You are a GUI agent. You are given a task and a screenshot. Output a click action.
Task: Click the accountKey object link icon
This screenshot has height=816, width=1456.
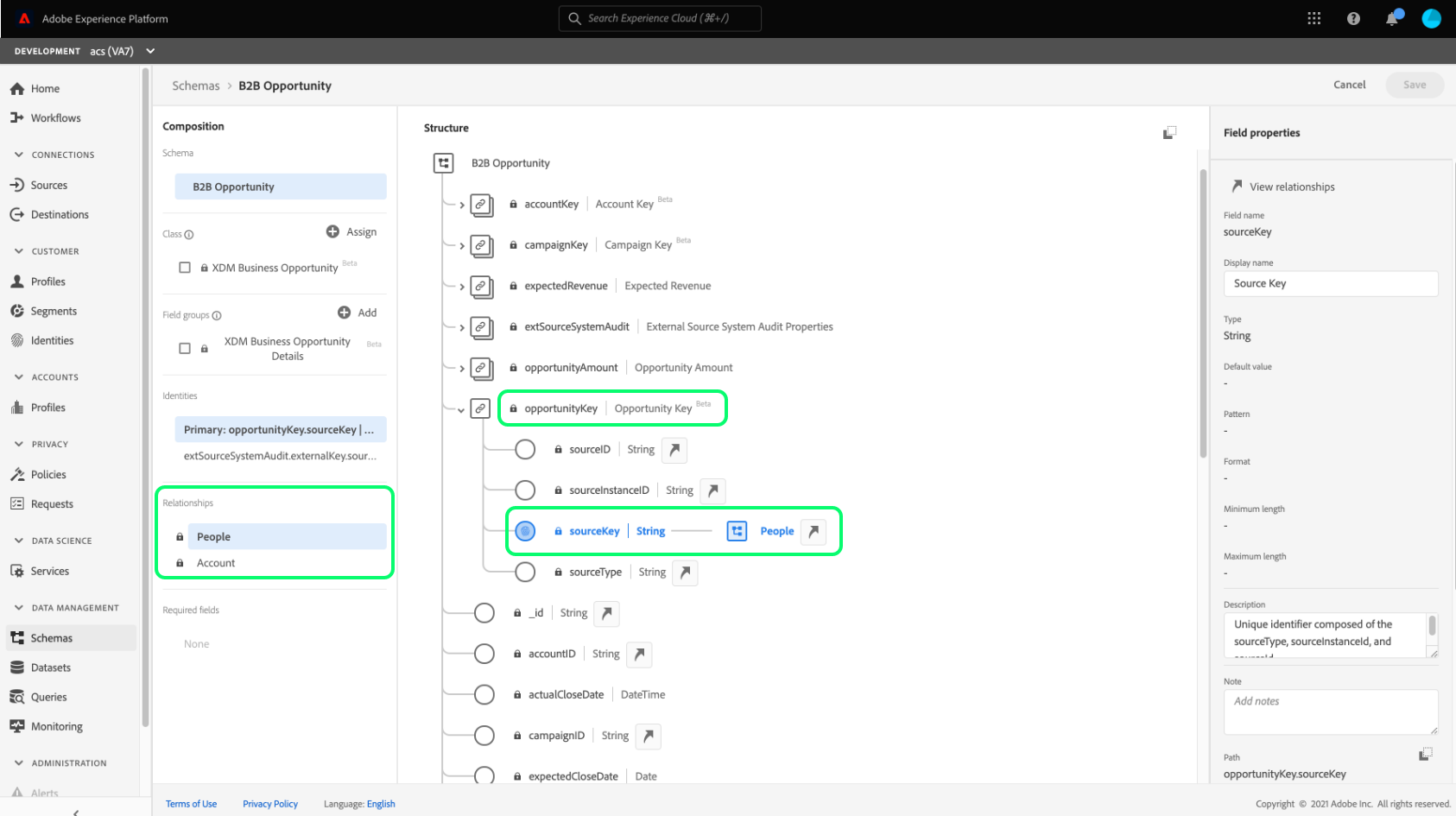pyautogui.click(x=481, y=205)
